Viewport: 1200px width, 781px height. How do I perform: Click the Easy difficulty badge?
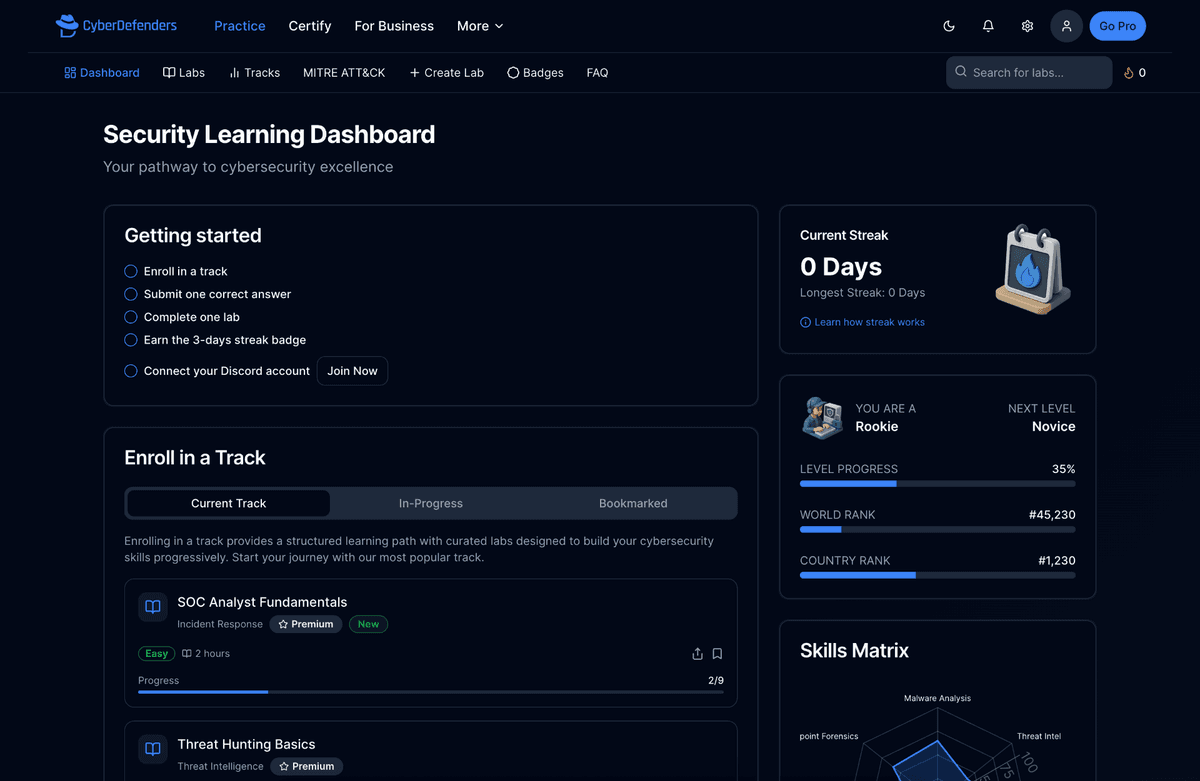156,654
